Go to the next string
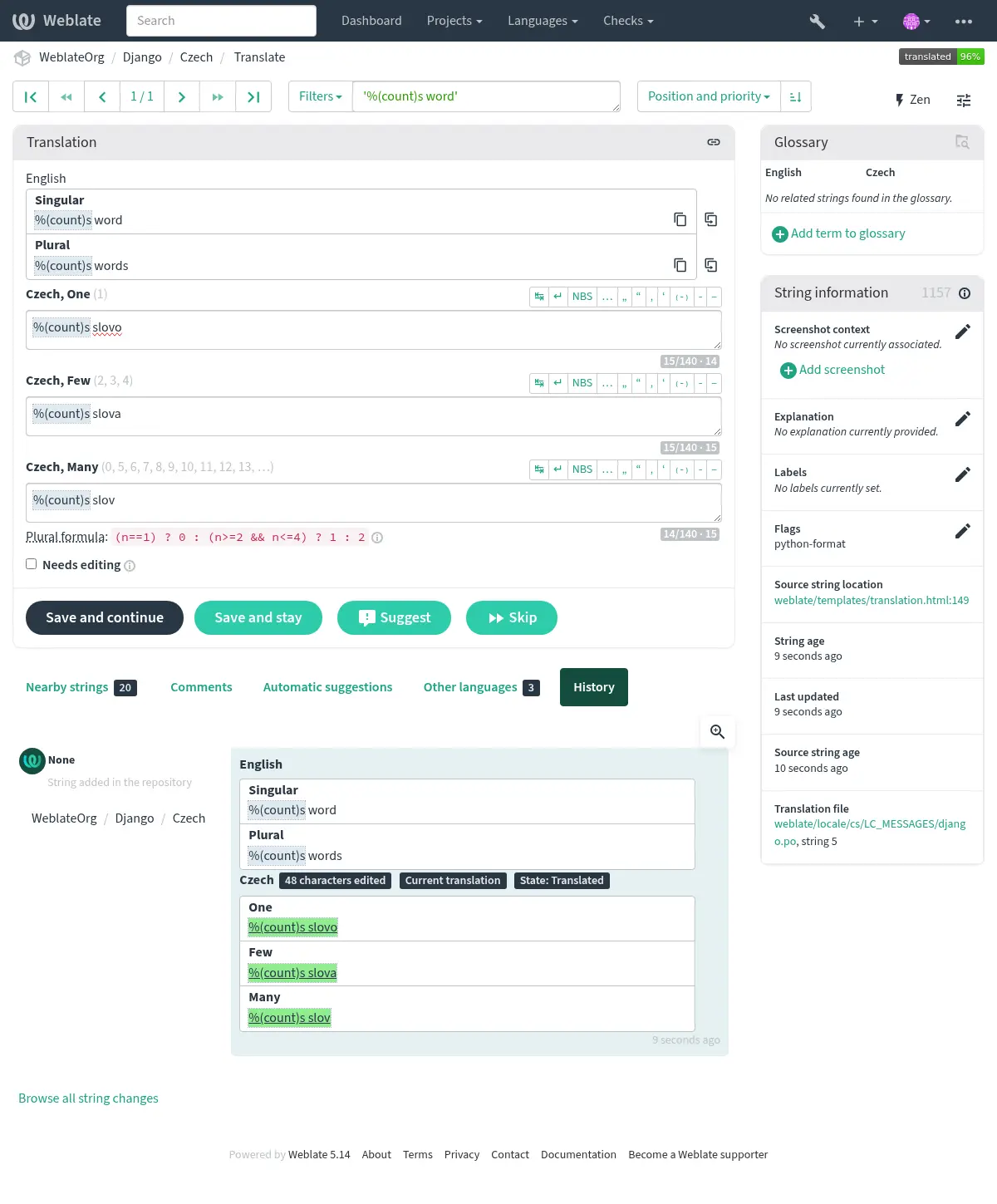This screenshot has width=997, height=1204. [x=182, y=96]
